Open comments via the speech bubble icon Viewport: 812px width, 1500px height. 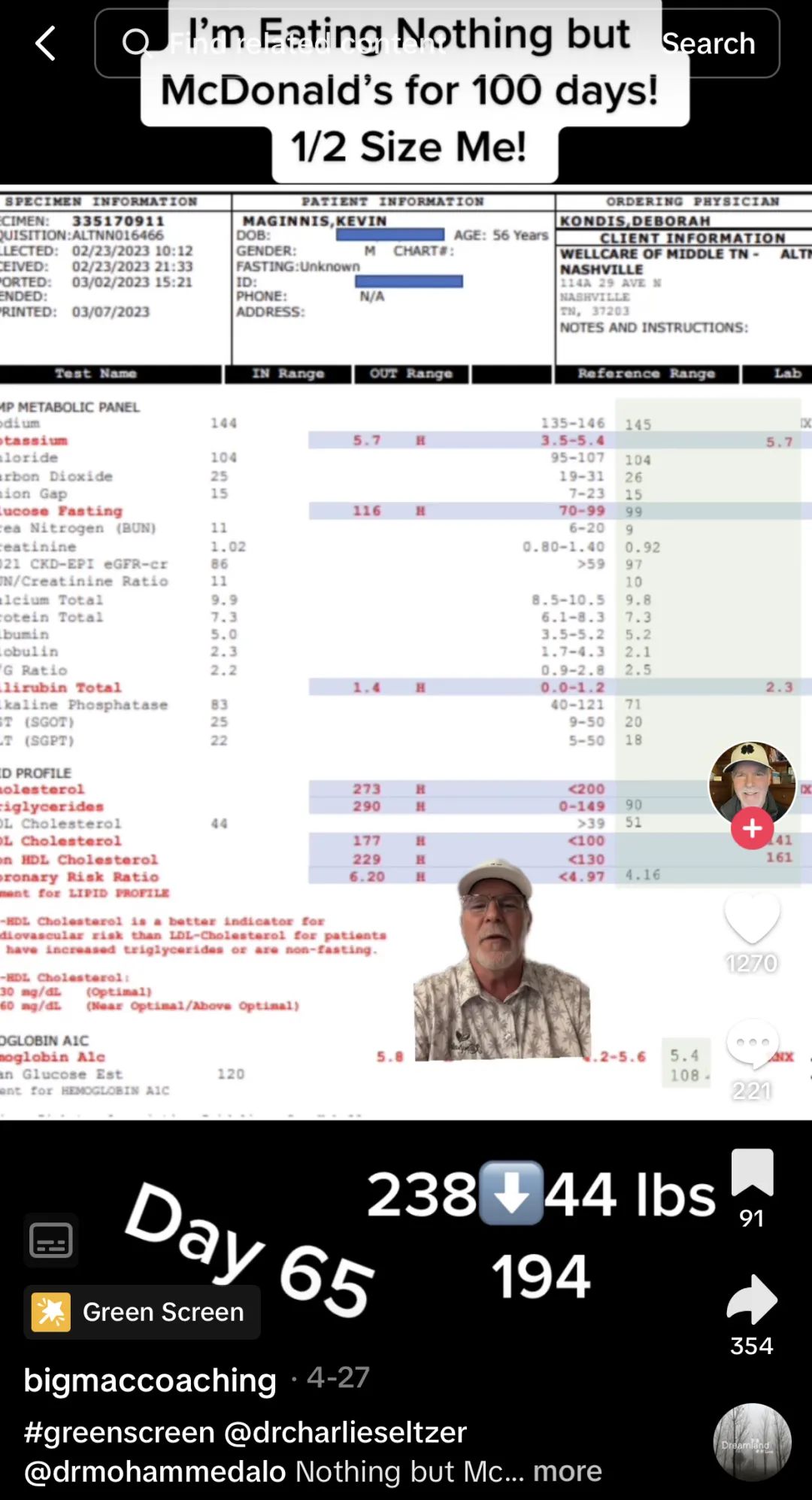[x=752, y=1044]
